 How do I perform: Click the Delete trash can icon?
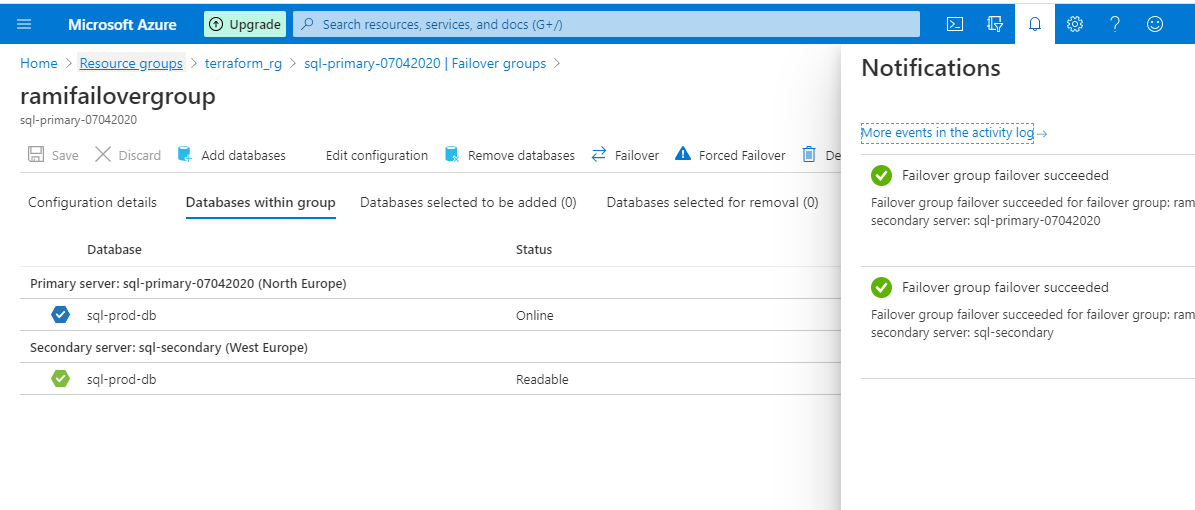pyautogui.click(x=809, y=155)
